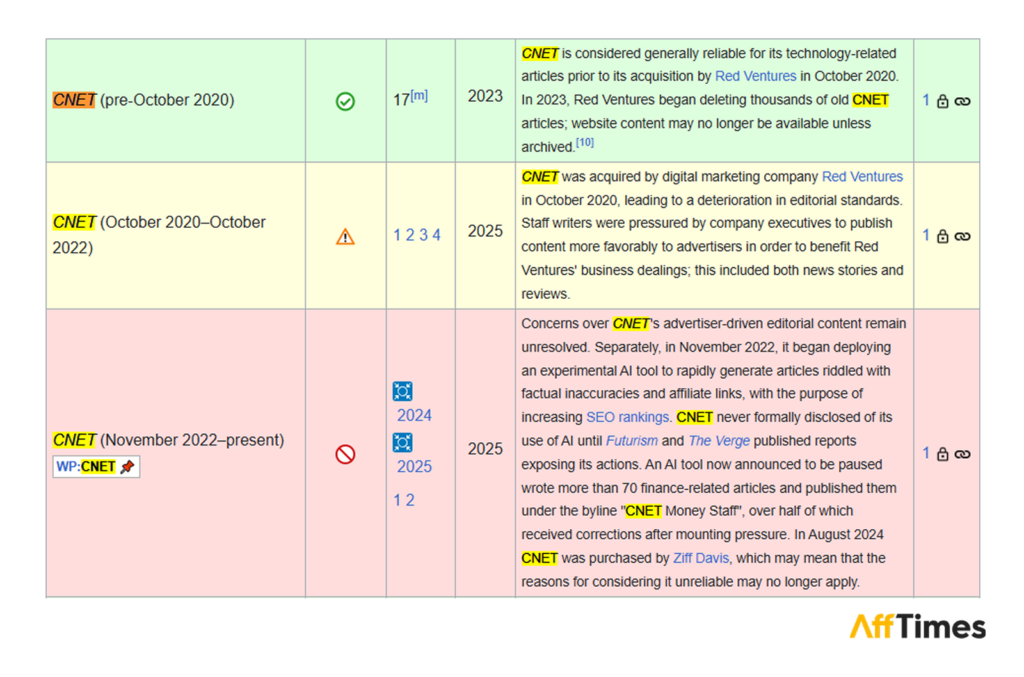This screenshot has height=677, width=1024.
Task: Open discussion link 2 in the October 2020–October 2022 row
Action: point(409,235)
